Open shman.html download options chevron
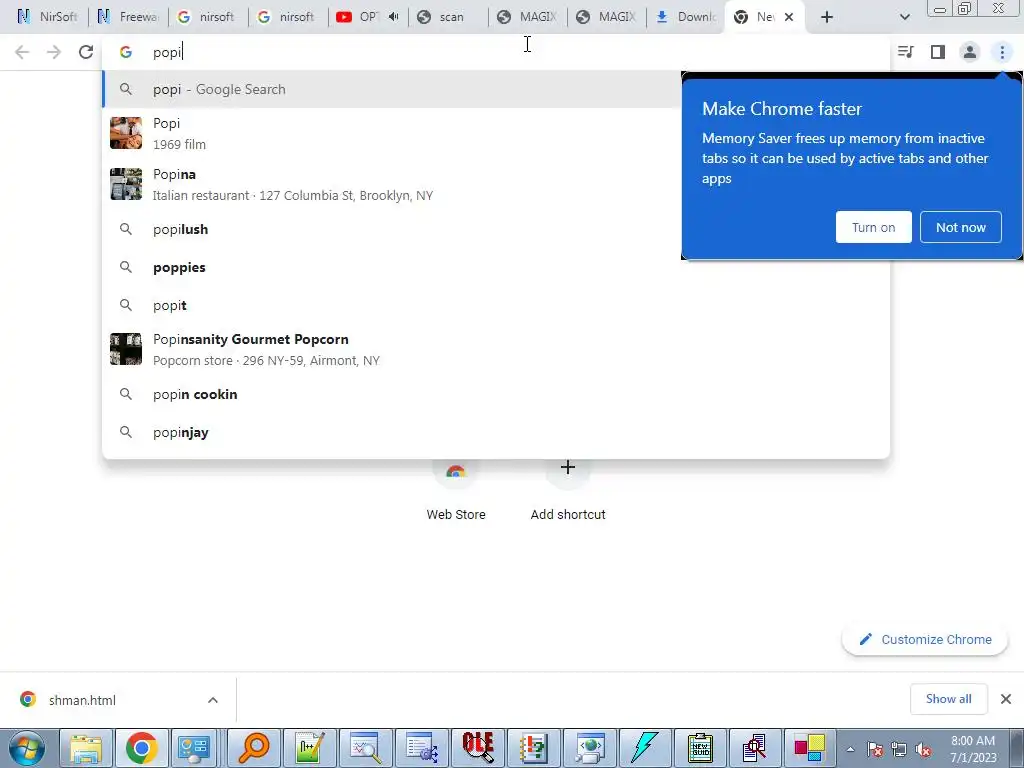This screenshot has width=1024, height=768. tap(213, 700)
